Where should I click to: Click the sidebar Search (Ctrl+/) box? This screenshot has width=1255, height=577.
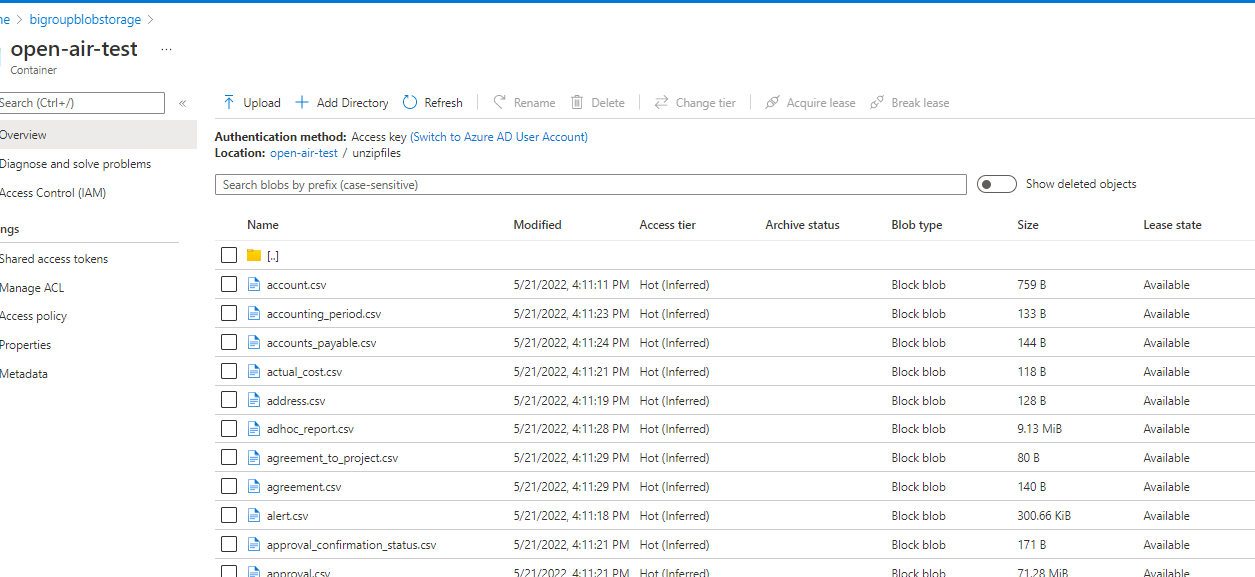(x=82, y=103)
